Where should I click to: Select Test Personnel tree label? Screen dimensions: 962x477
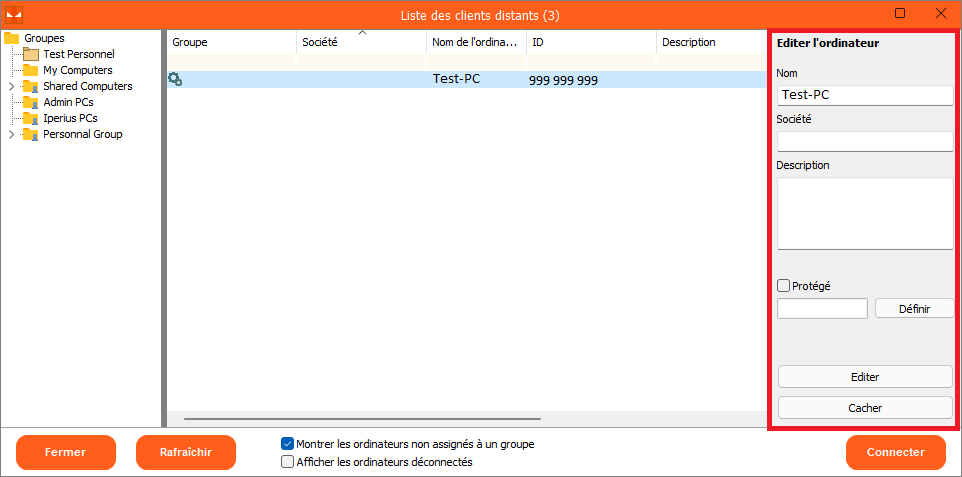click(x=79, y=55)
